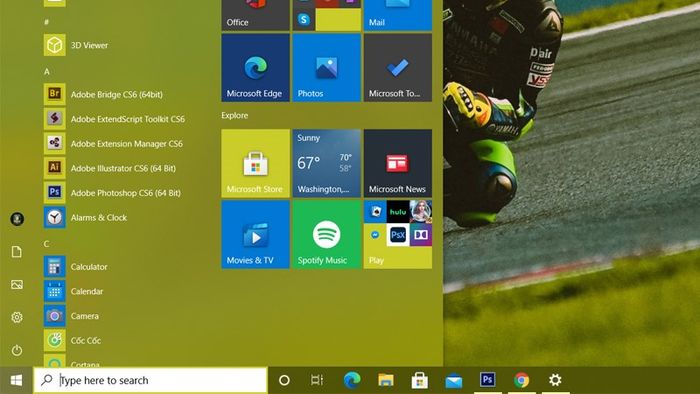Click the Power button in the Start sidebar
The image size is (700, 394).
pyautogui.click(x=17, y=350)
